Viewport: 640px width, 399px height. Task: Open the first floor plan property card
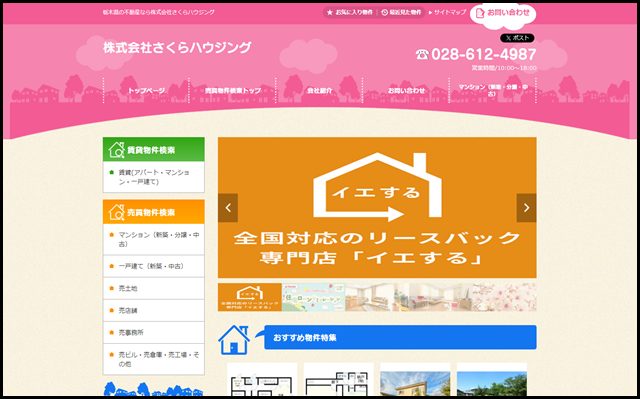point(262,379)
